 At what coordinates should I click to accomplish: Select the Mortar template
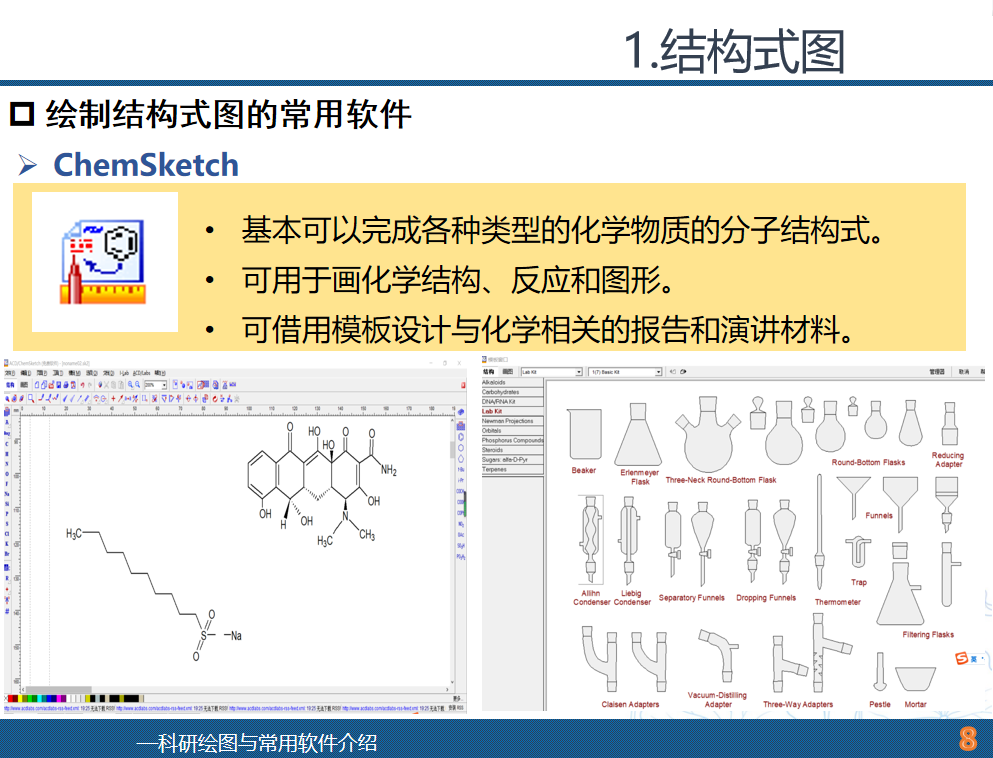[915, 679]
